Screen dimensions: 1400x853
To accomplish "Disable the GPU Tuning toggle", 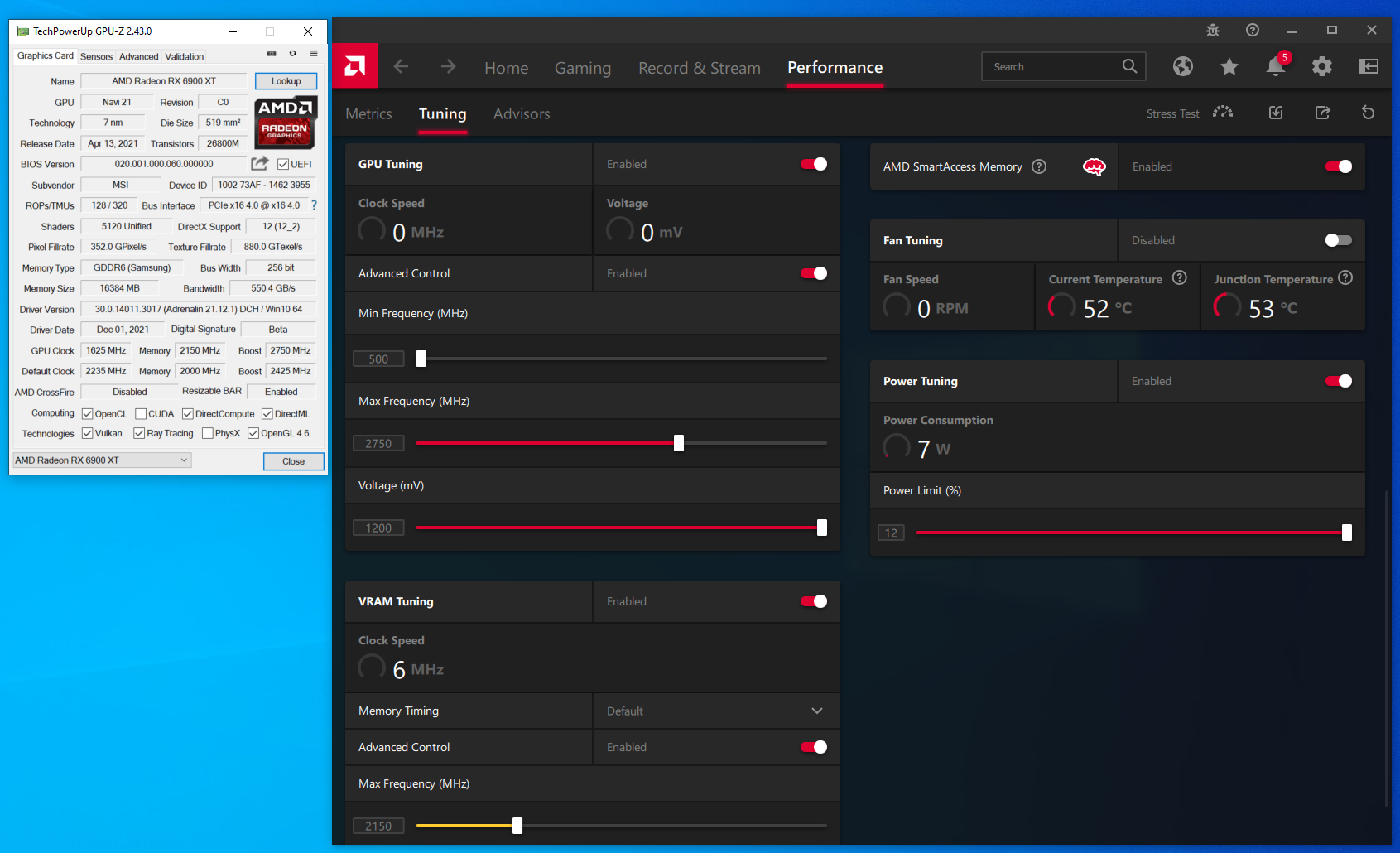I will (814, 164).
